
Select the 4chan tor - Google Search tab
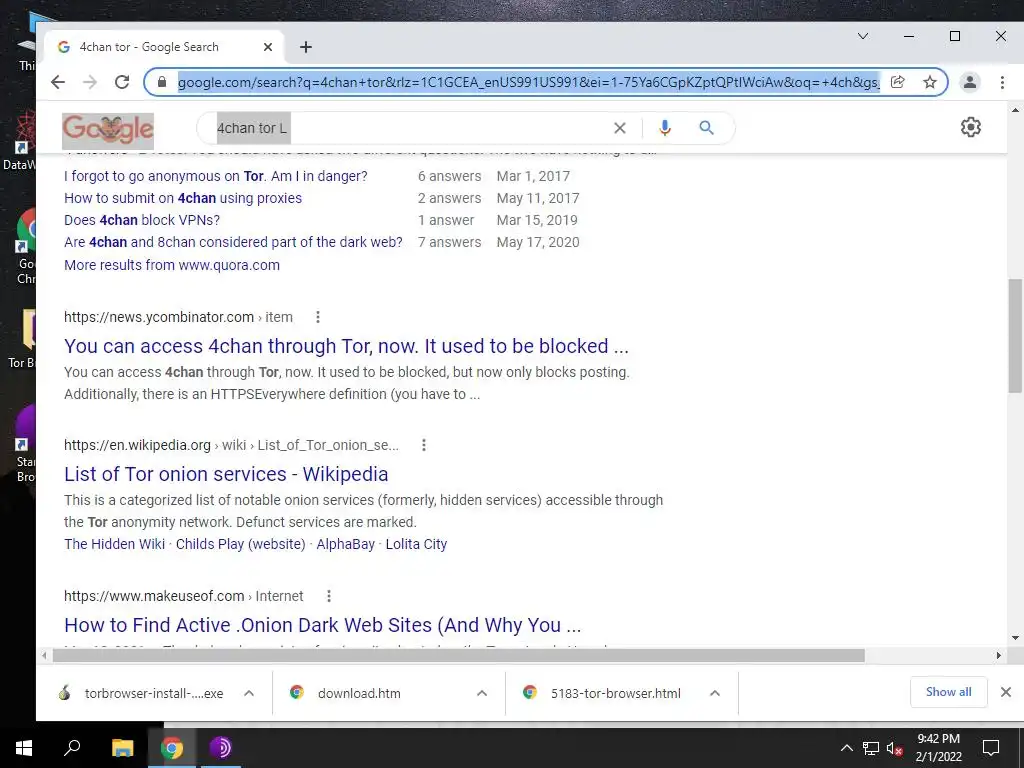tap(165, 47)
